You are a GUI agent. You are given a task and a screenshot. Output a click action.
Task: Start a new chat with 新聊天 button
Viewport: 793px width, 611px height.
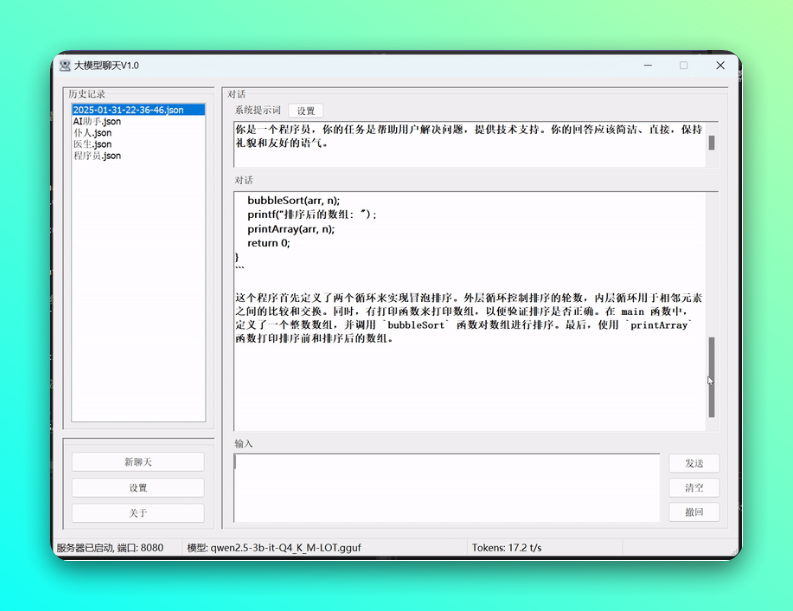click(x=138, y=462)
